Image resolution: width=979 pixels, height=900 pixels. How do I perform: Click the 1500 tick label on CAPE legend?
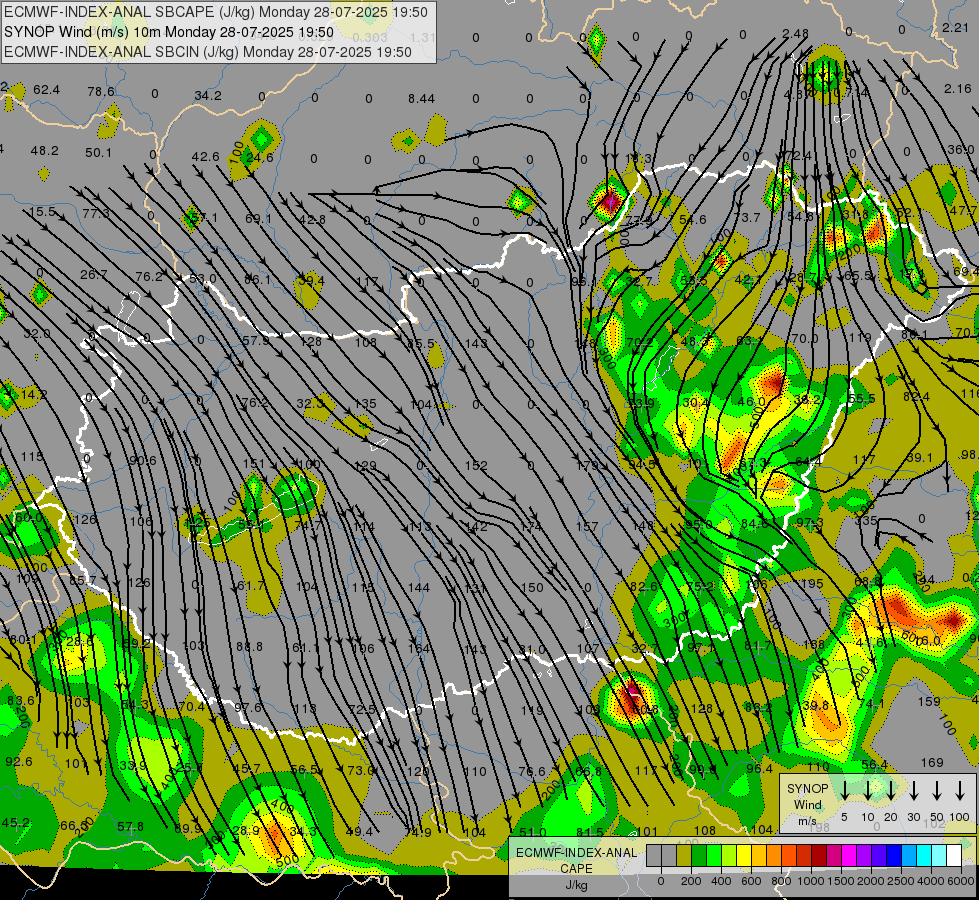click(841, 881)
